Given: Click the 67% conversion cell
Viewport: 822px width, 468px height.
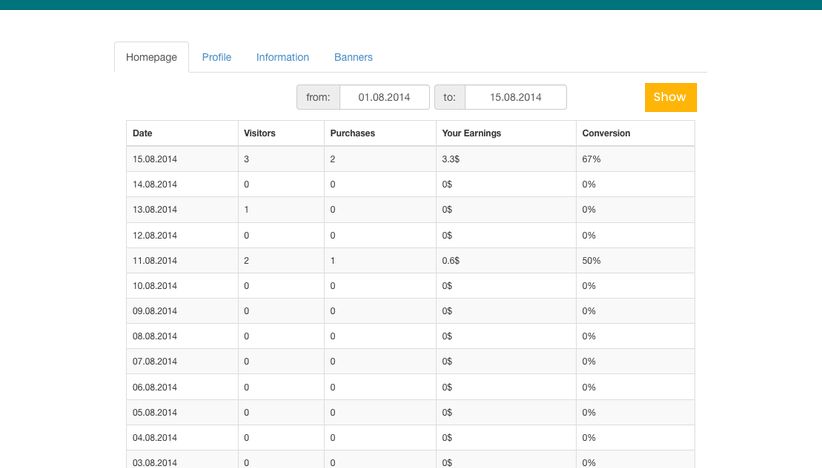Looking at the screenshot, I should 591,159.
